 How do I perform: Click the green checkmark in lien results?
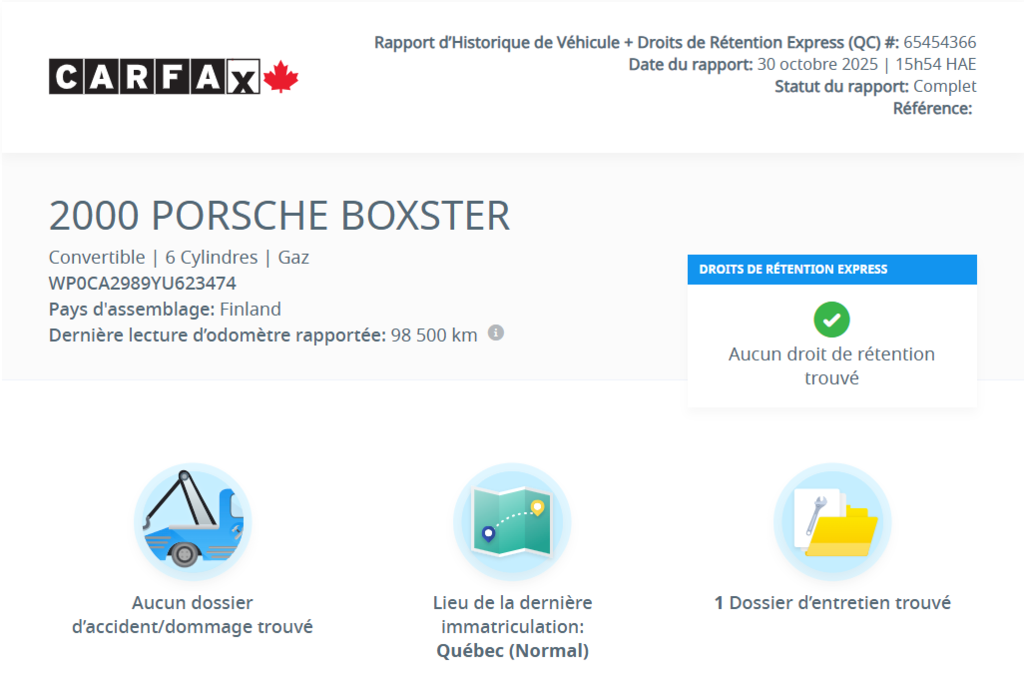(831, 320)
